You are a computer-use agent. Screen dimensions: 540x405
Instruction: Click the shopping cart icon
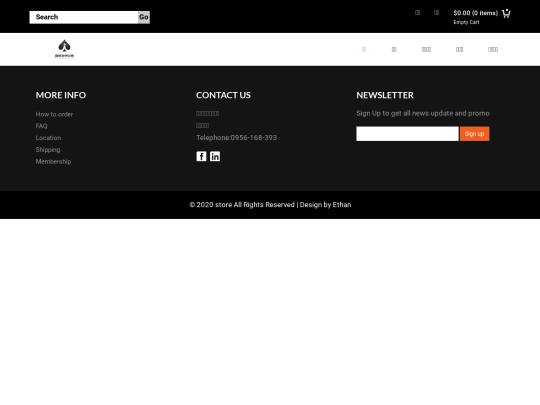pyautogui.click(x=506, y=13)
